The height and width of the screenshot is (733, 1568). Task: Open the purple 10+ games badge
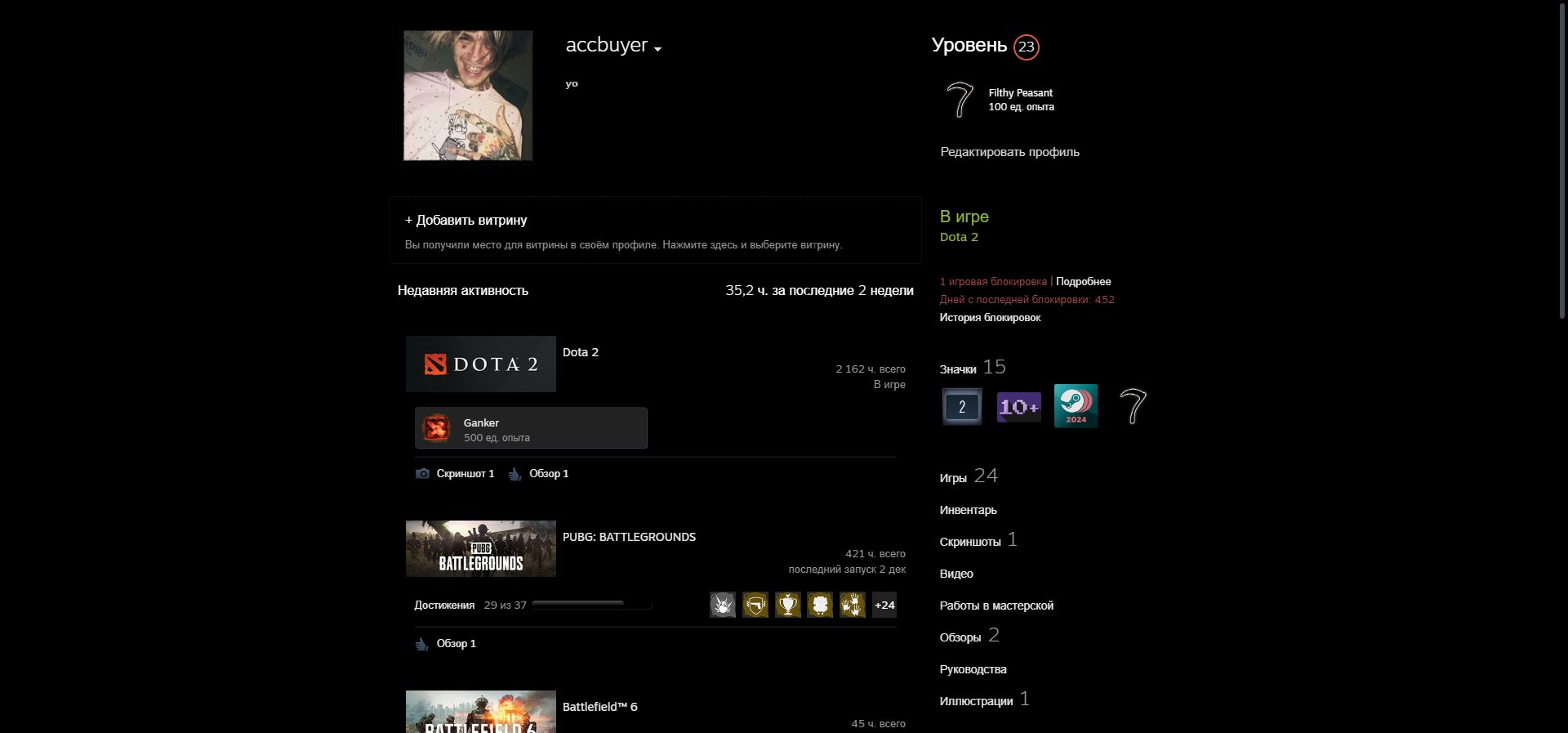(1018, 406)
